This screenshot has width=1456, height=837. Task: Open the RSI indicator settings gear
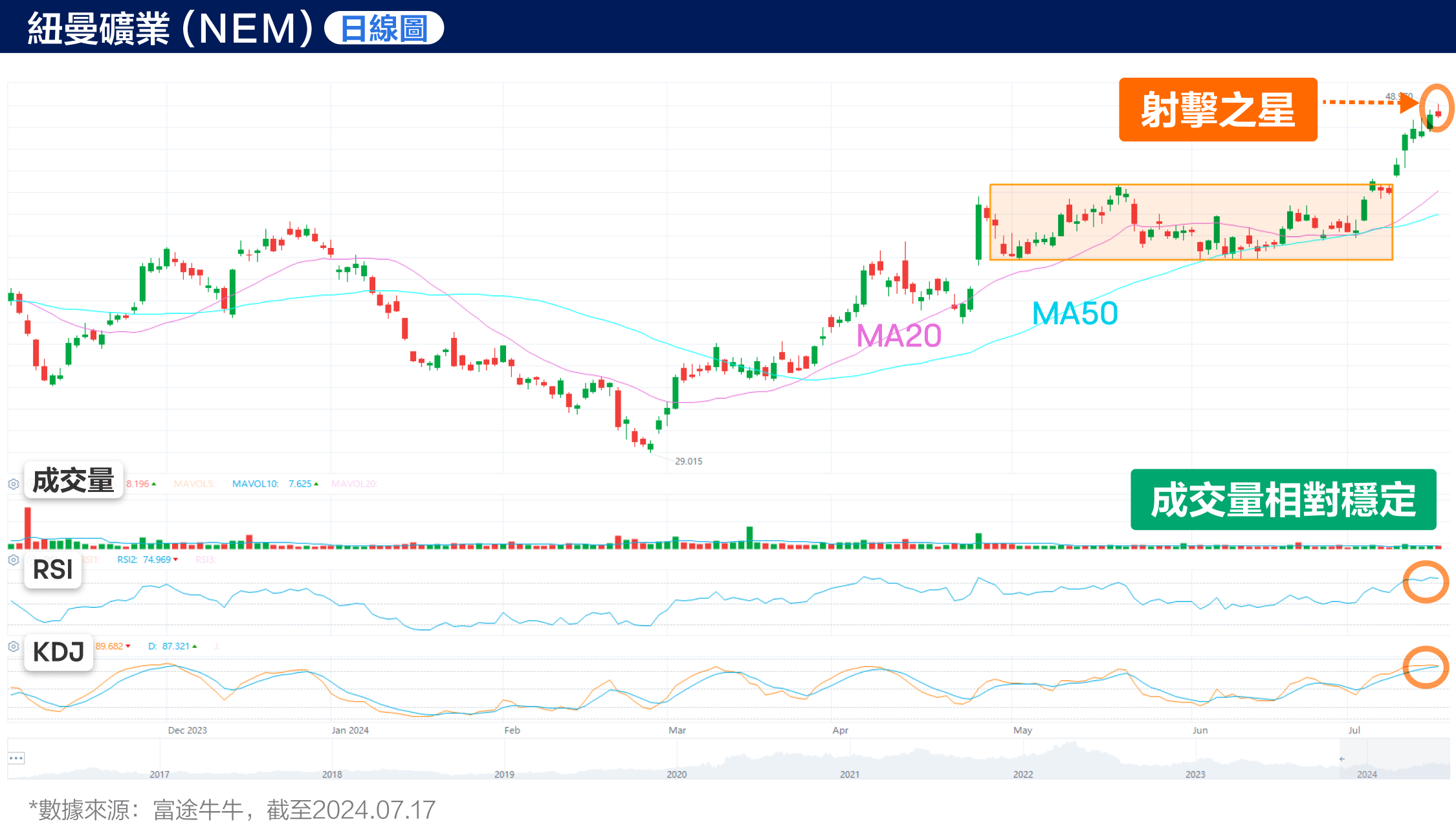[13, 559]
